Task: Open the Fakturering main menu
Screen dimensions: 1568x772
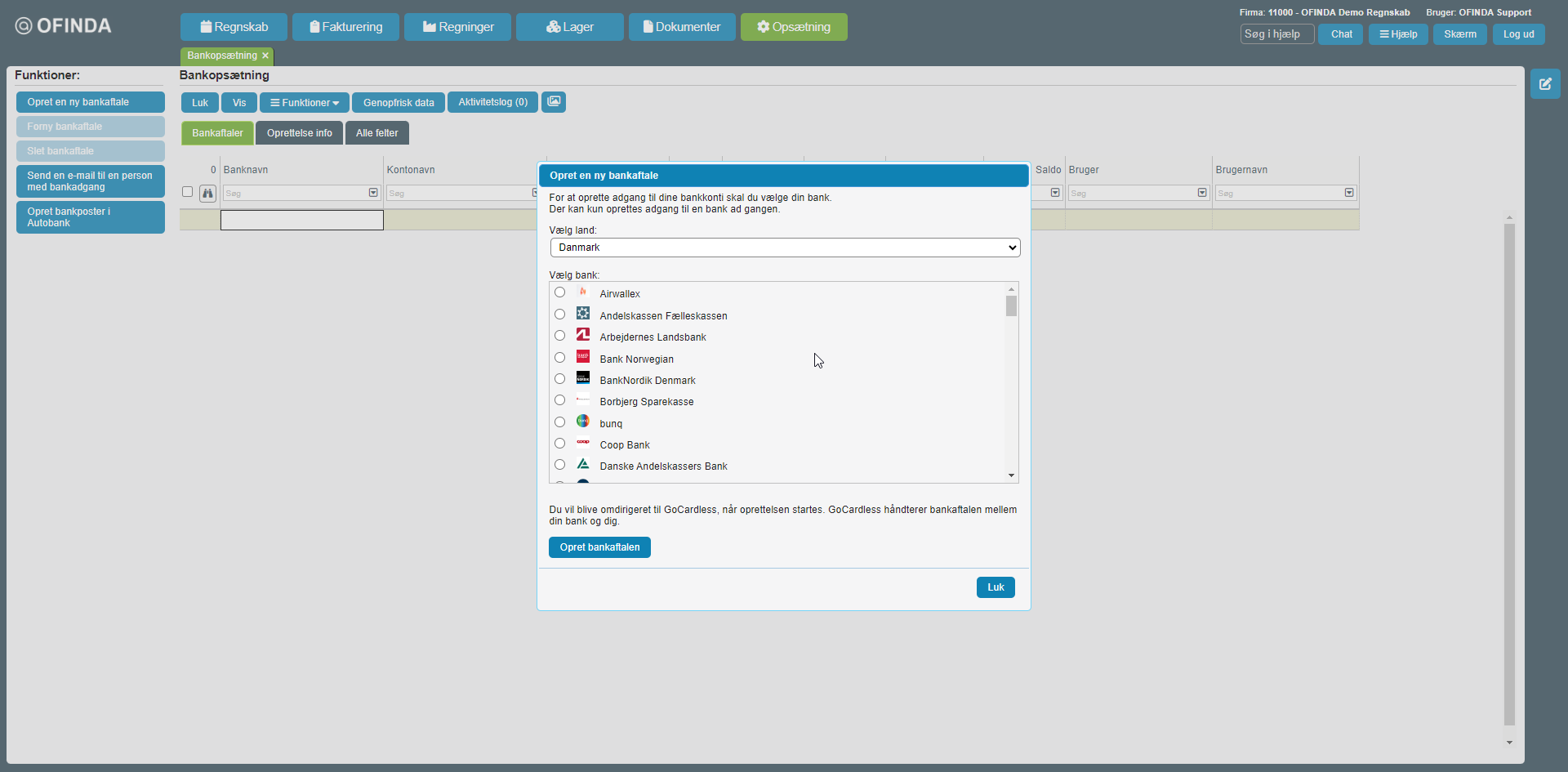Action: tap(345, 27)
